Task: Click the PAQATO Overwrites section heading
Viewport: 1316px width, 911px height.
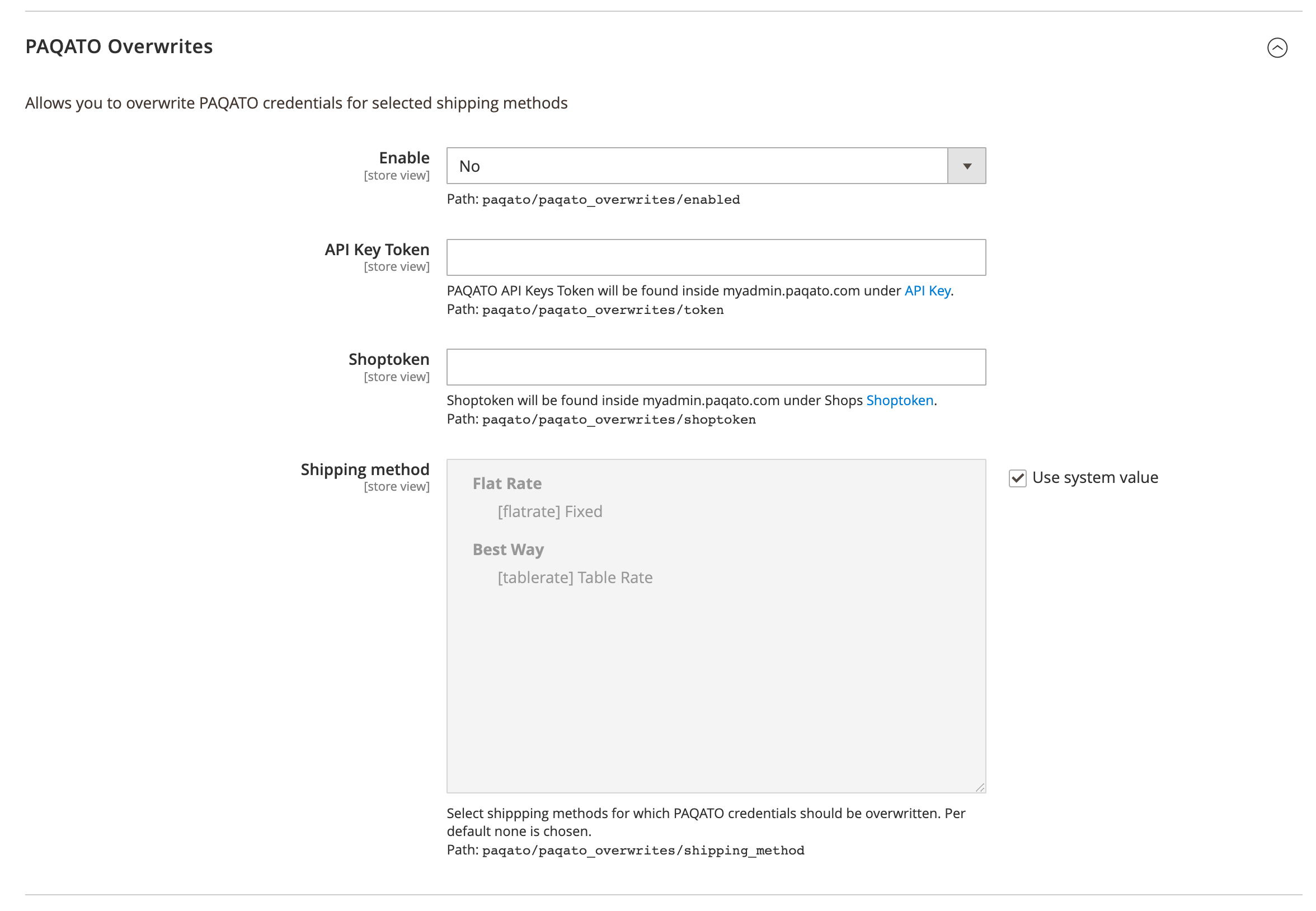Action: pos(119,46)
